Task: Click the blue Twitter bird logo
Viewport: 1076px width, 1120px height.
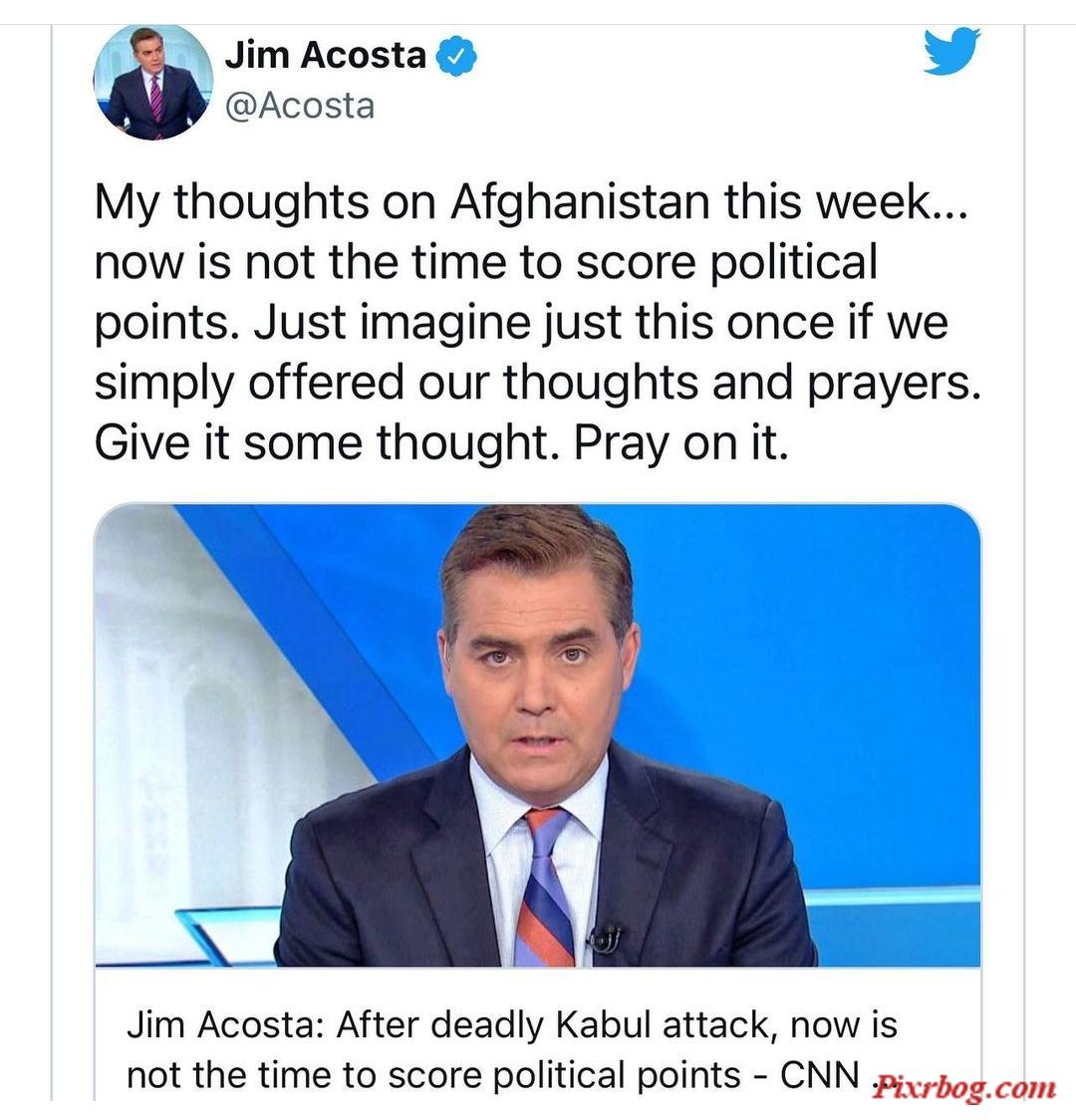Action: (951, 51)
